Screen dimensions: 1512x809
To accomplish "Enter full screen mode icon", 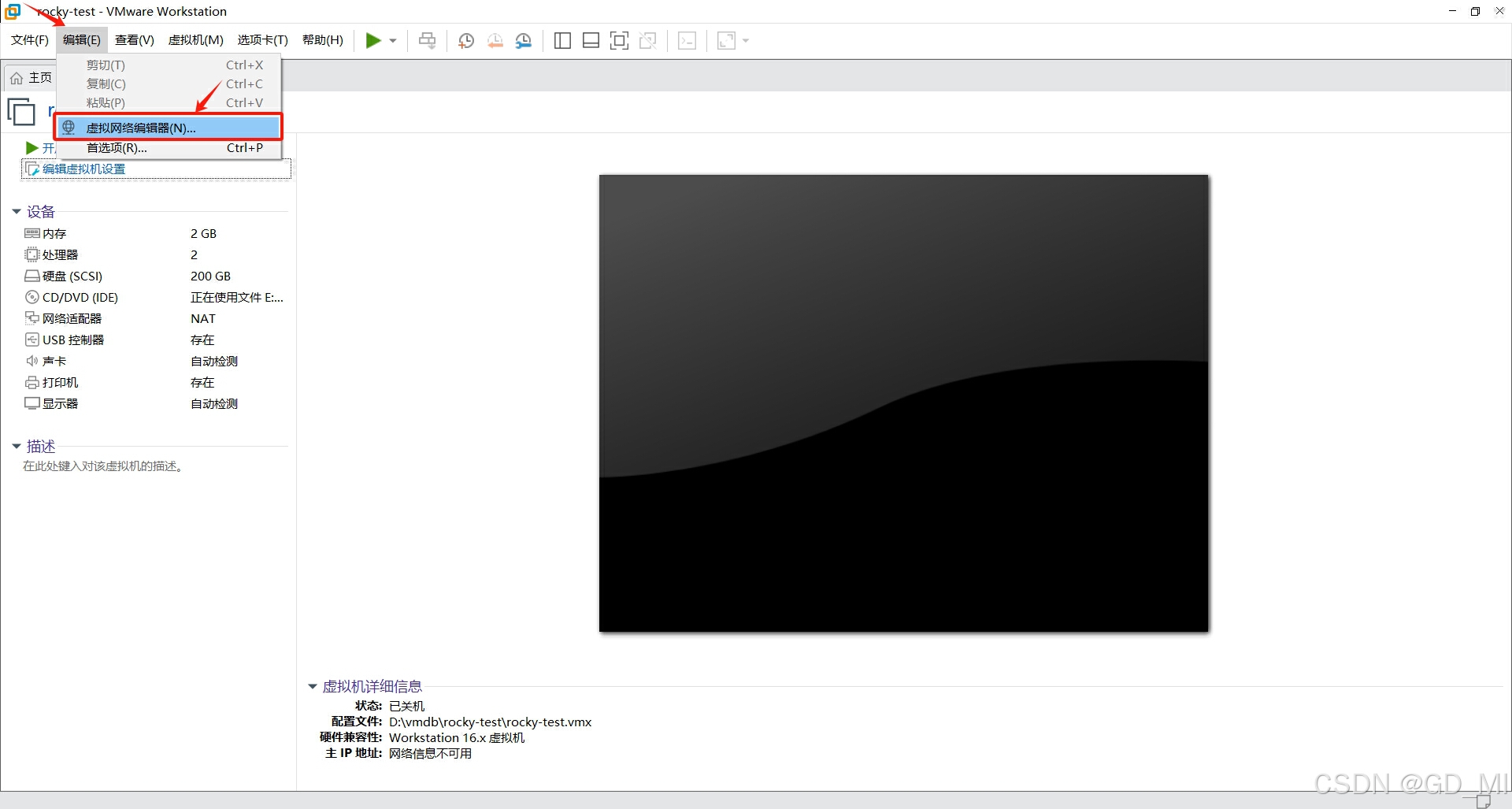I will (620, 41).
